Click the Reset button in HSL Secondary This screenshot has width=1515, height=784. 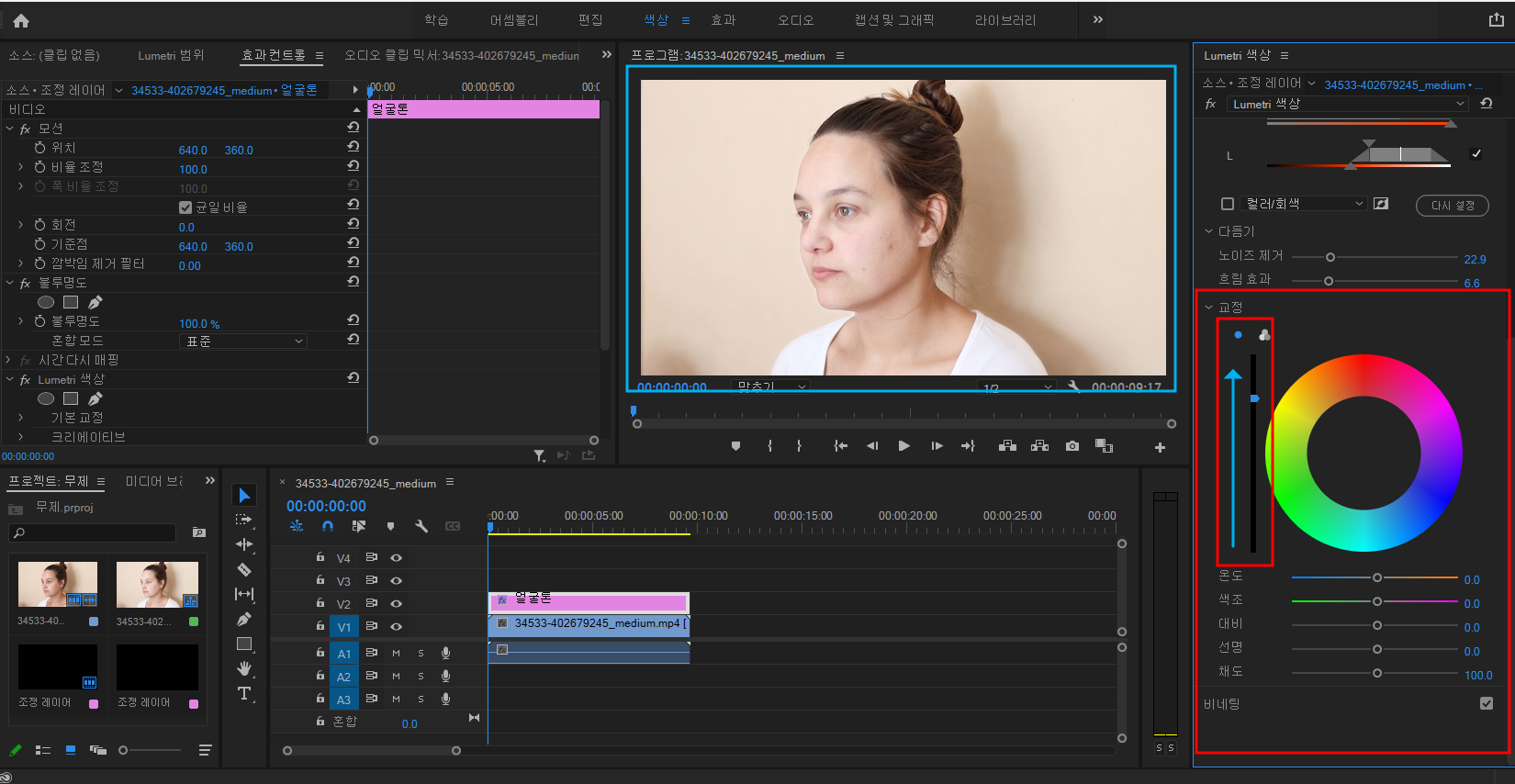pyautogui.click(x=1453, y=205)
